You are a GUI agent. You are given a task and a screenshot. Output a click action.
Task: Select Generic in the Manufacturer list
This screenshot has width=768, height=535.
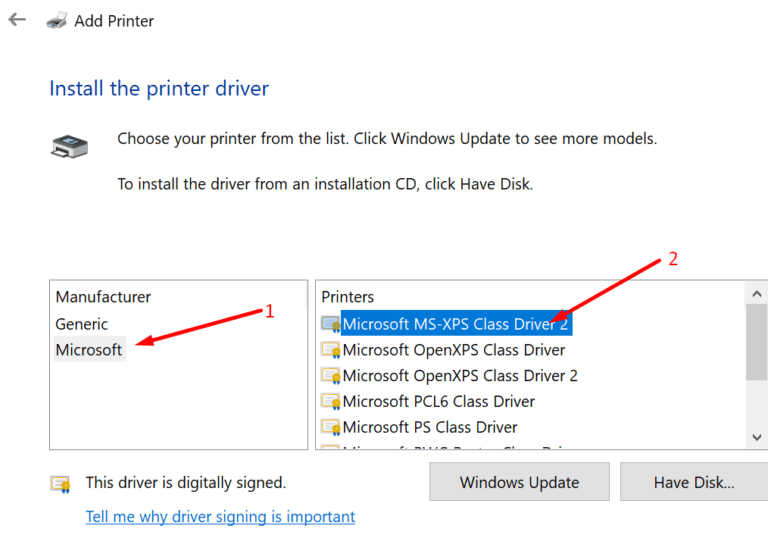82,324
